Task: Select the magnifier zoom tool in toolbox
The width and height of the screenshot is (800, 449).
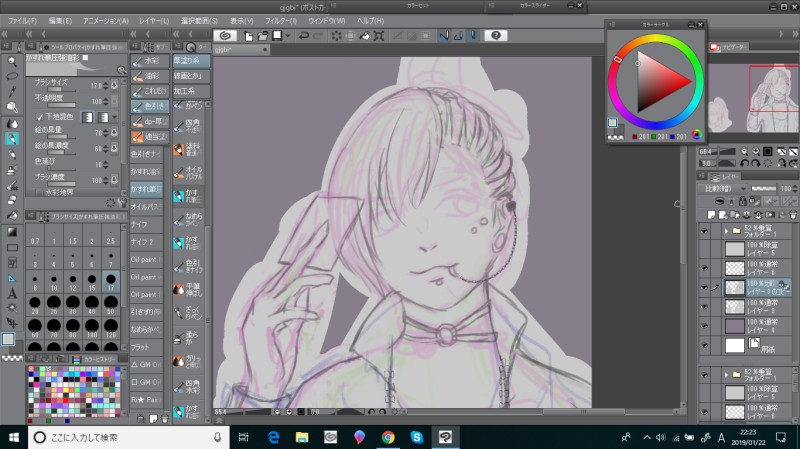Action: (x=12, y=62)
